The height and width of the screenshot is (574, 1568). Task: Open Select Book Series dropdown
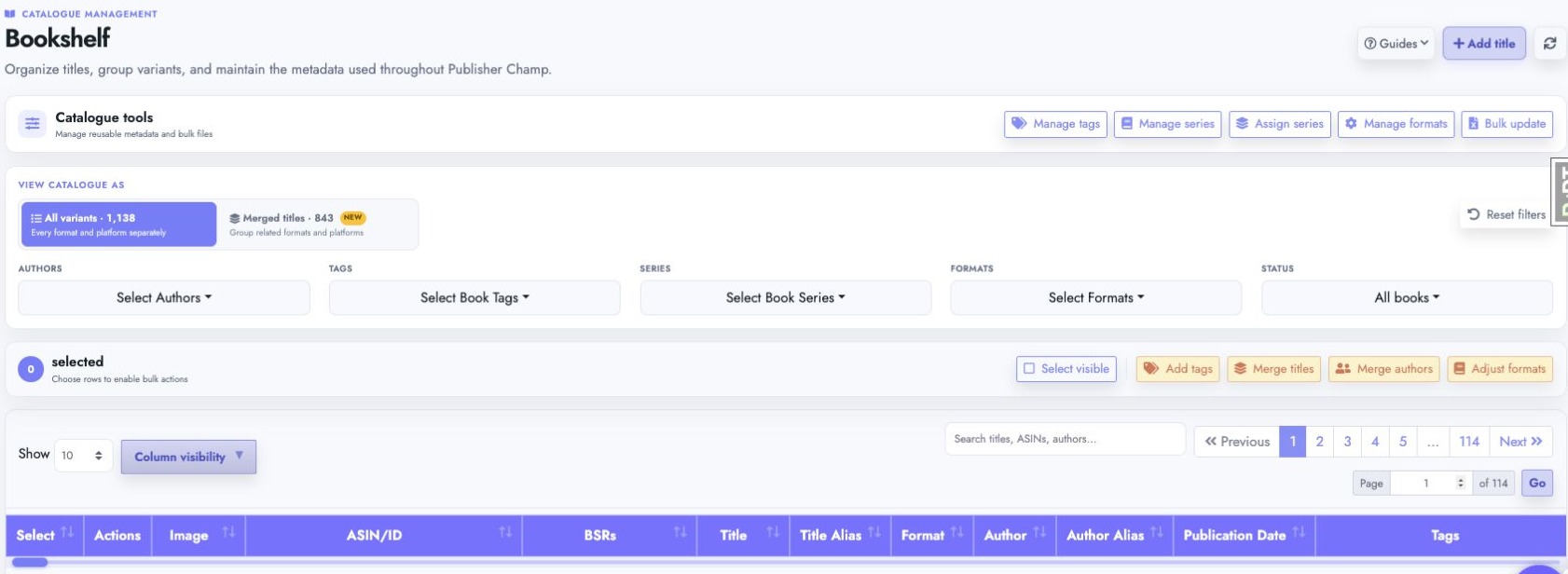tap(785, 297)
